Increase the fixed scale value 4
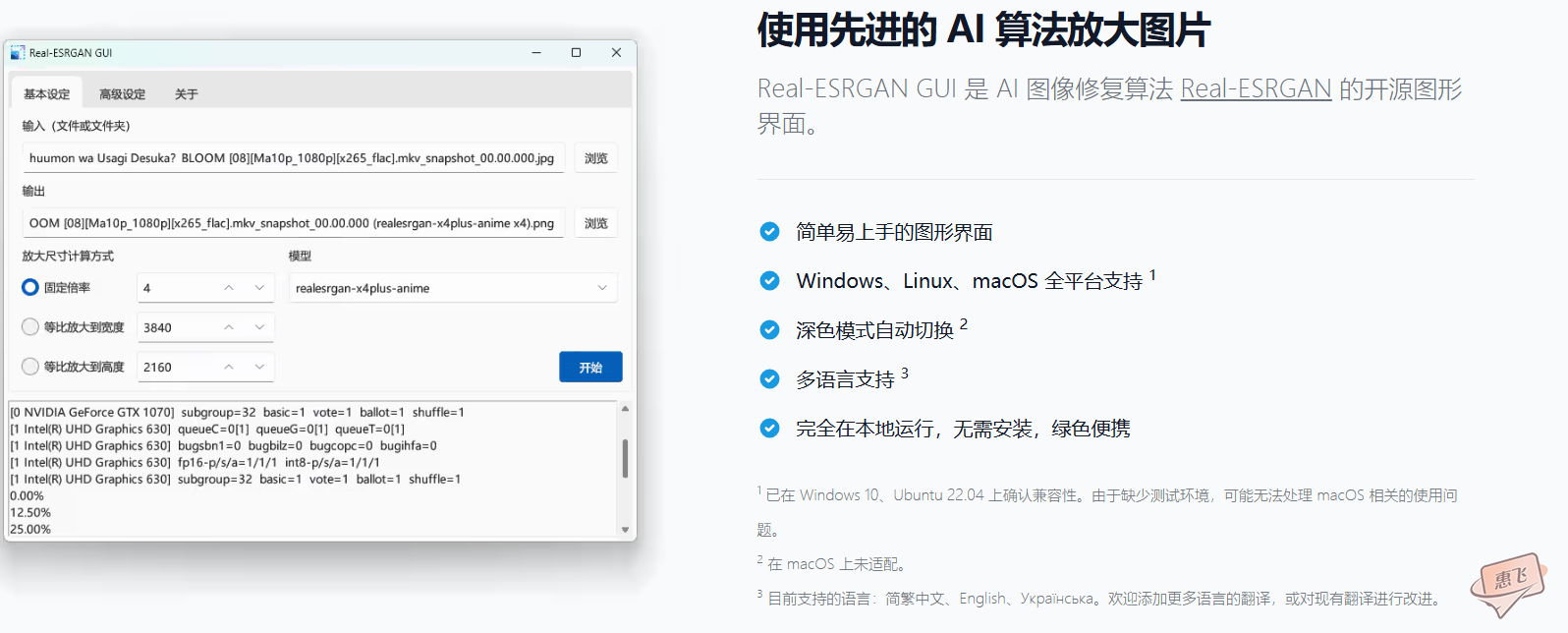Image resolution: width=1568 pixels, height=633 pixels. pos(229,288)
